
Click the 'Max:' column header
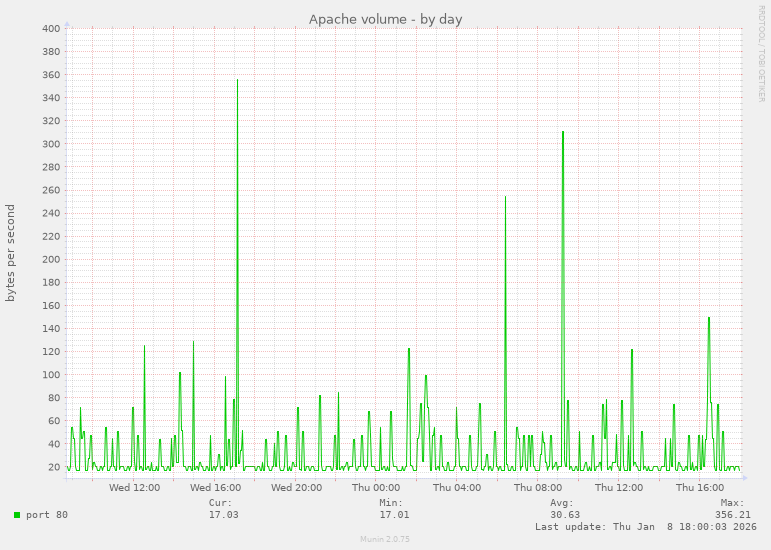(733, 503)
